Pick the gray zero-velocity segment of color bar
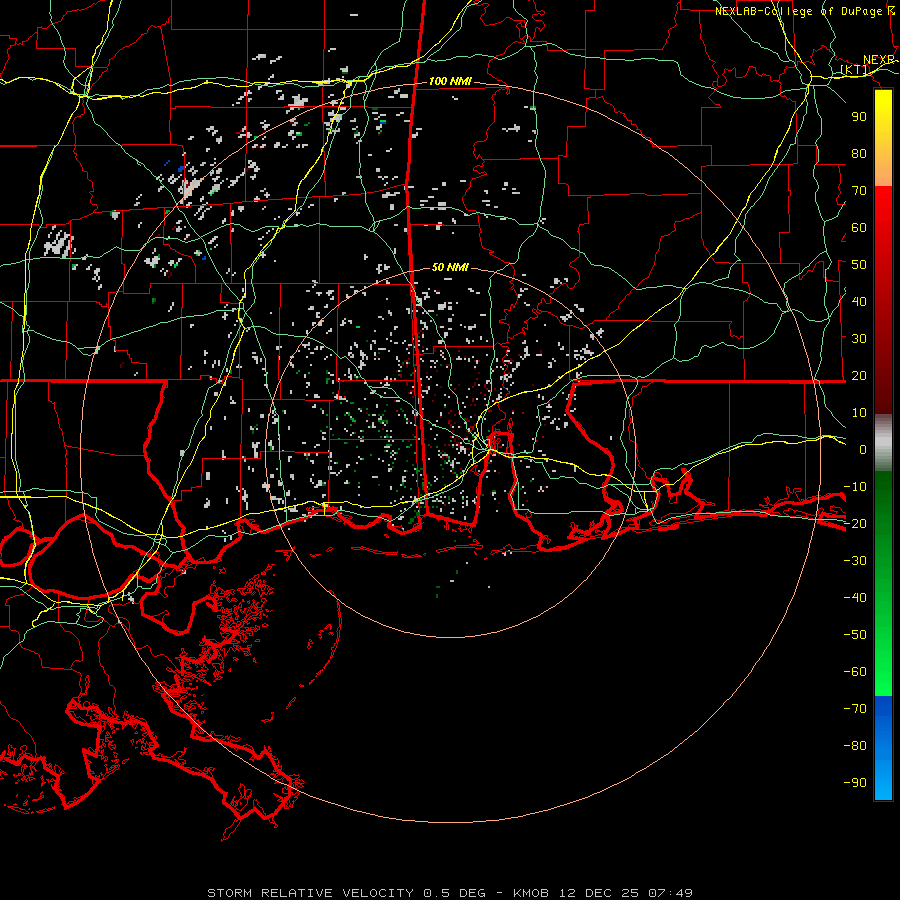The width and height of the screenshot is (900, 900). click(x=883, y=443)
